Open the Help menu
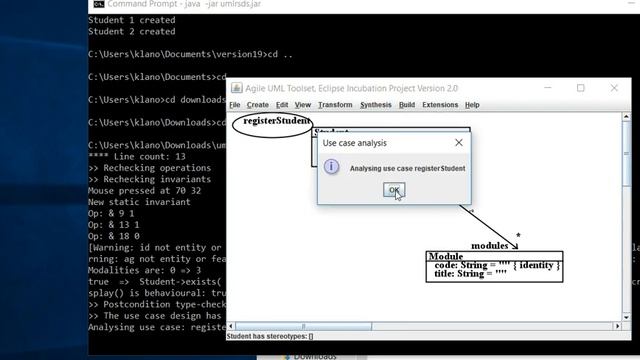The width and height of the screenshot is (640, 360). tap(472, 105)
